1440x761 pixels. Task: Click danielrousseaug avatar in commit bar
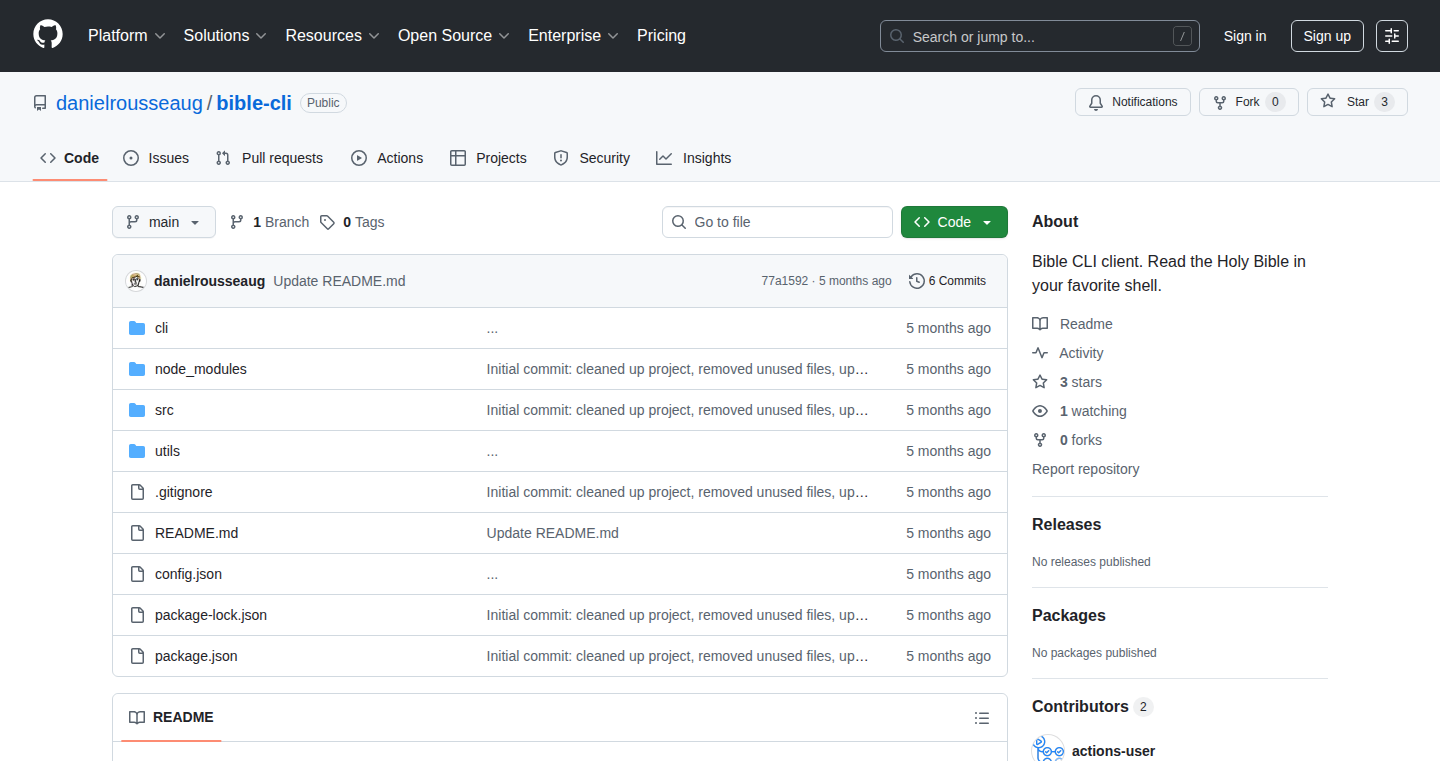point(136,281)
